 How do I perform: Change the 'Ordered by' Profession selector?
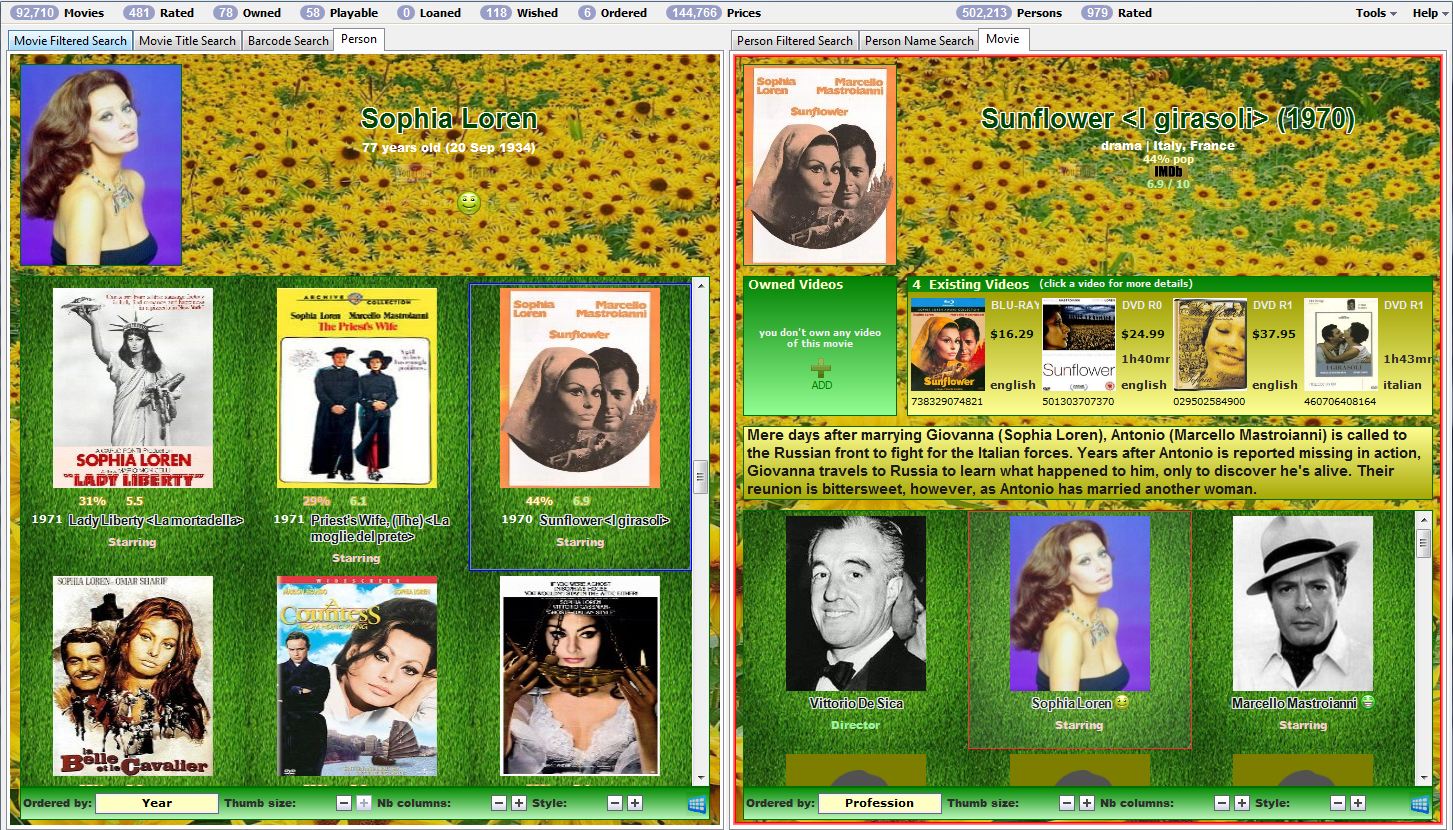(x=880, y=803)
